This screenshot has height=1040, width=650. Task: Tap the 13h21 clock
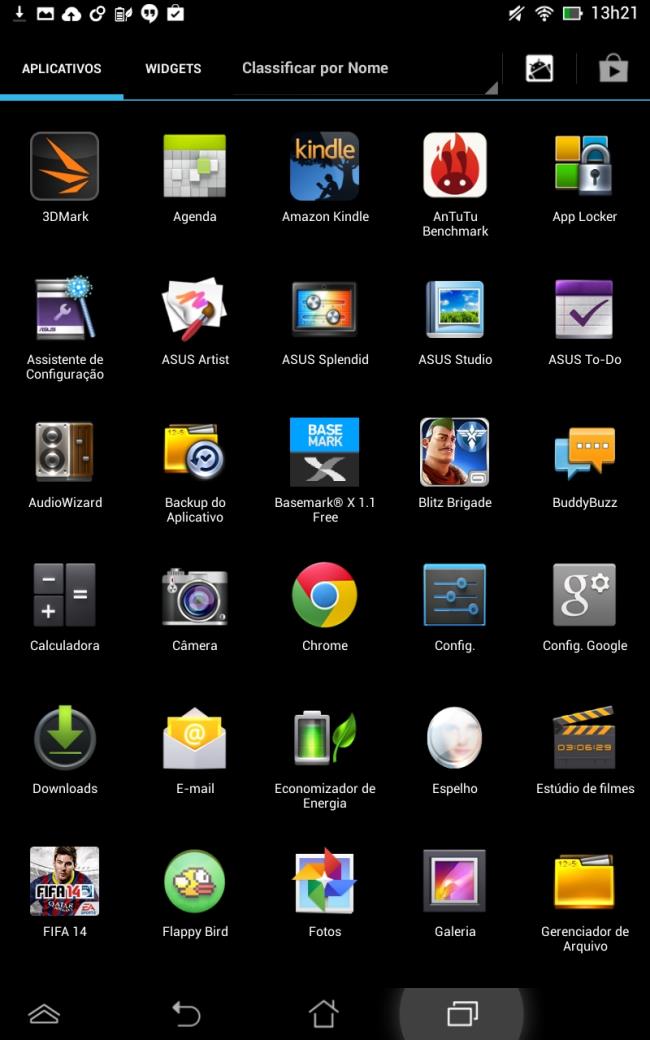pyautogui.click(x=614, y=13)
